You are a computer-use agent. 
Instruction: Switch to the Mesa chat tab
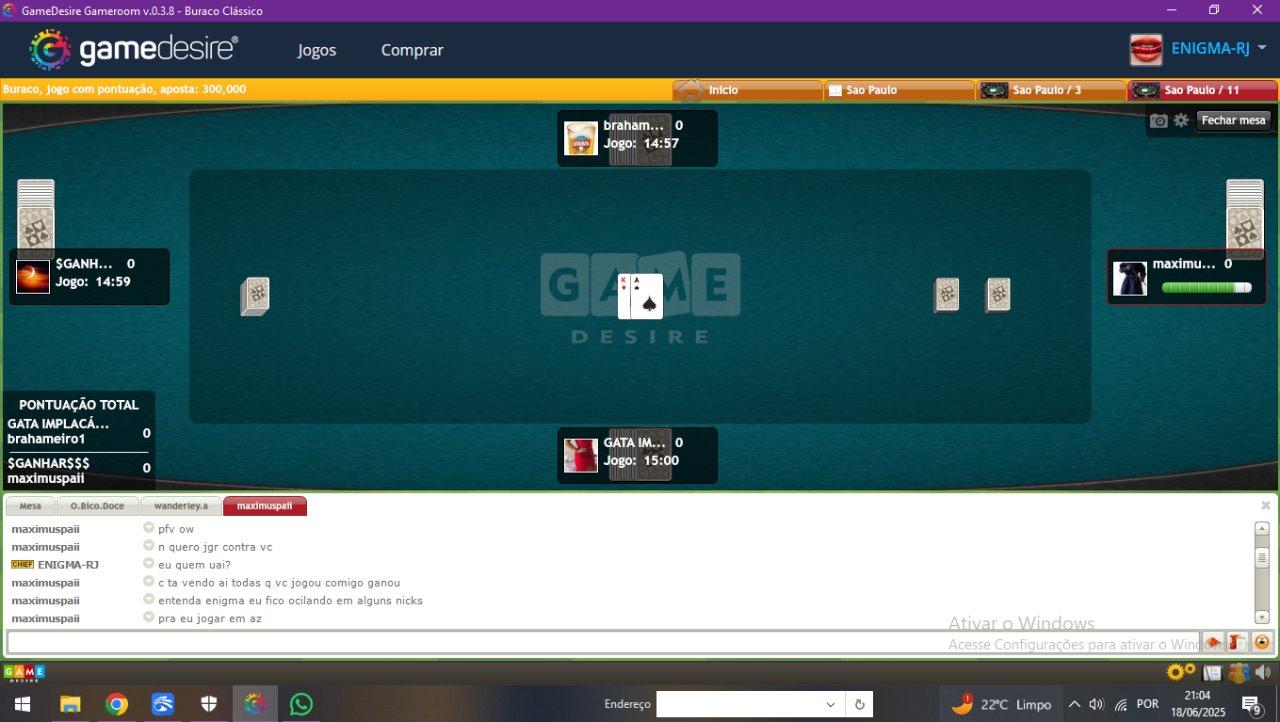[30, 506]
